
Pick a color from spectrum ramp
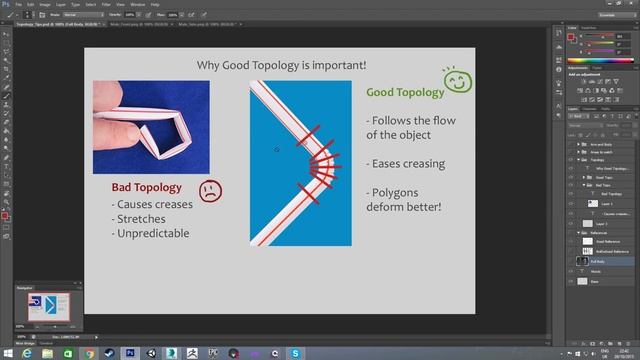[x=600, y=61]
